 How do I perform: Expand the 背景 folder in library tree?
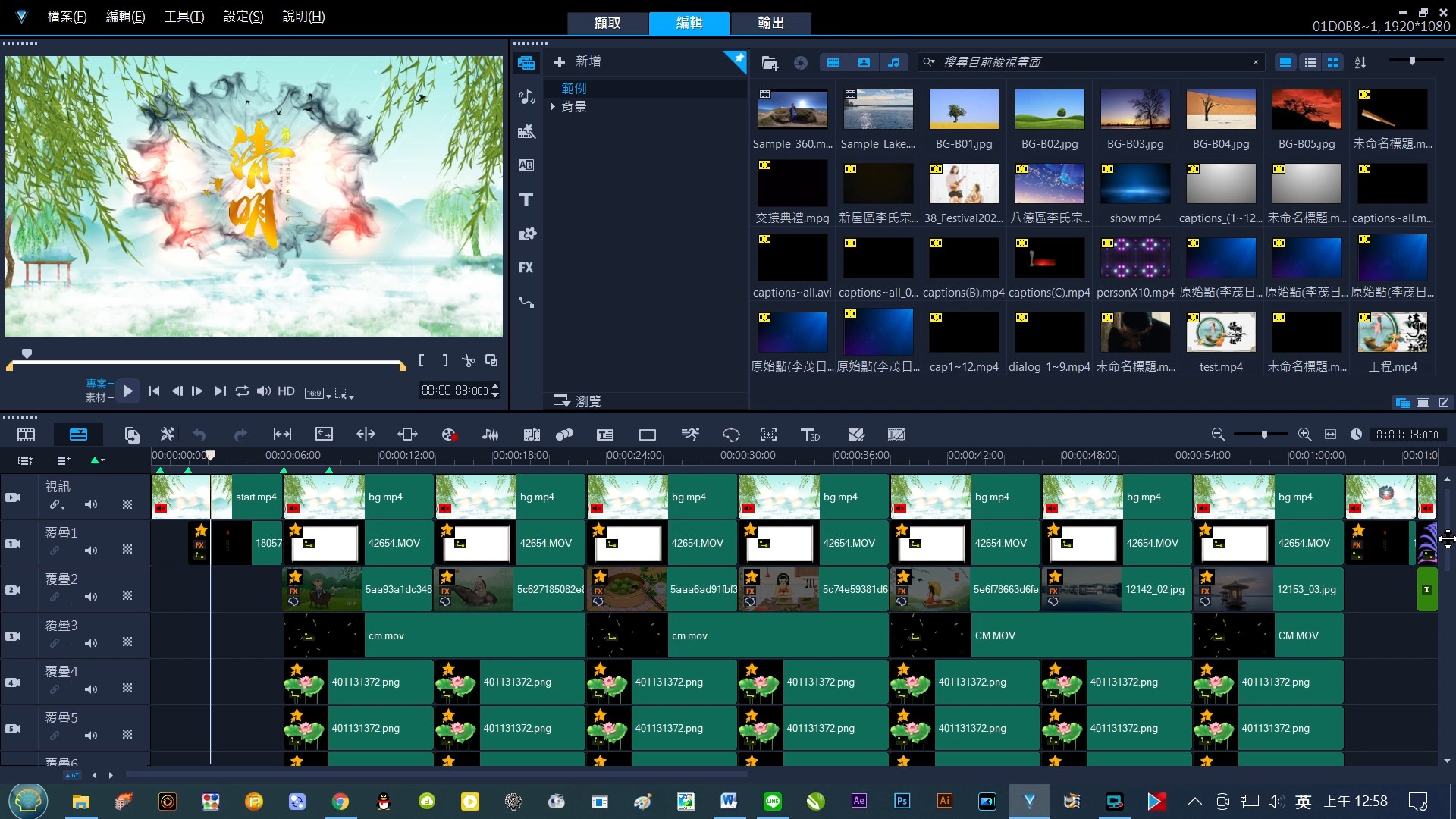point(553,107)
